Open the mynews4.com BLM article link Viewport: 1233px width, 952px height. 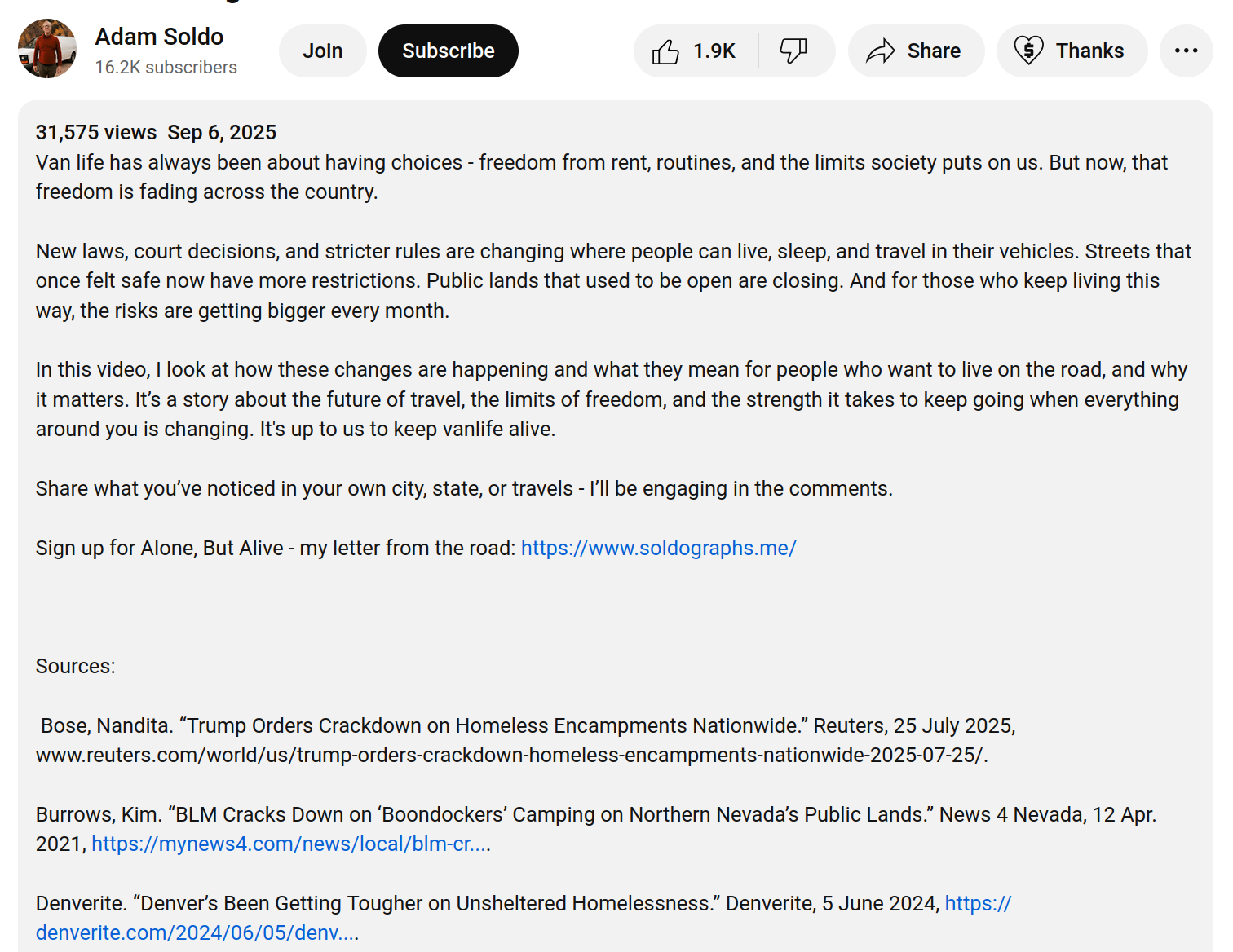coord(290,844)
